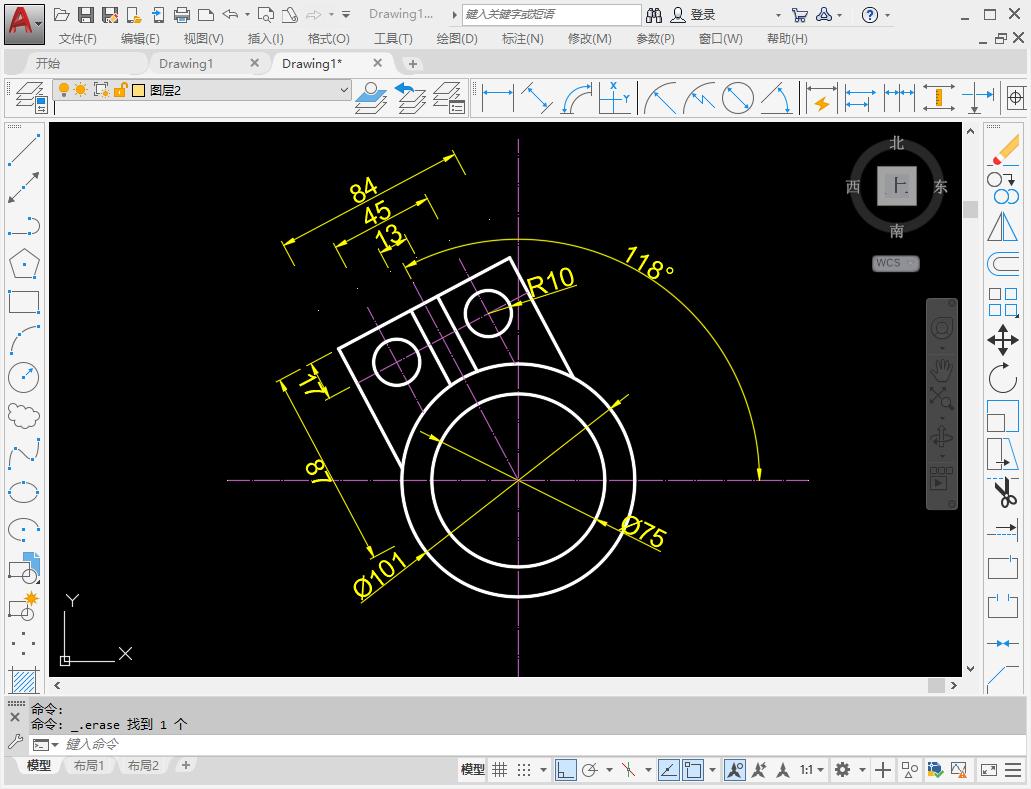1031x789 pixels.
Task: Select the Aligned Dimension tool
Action: point(537,98)
